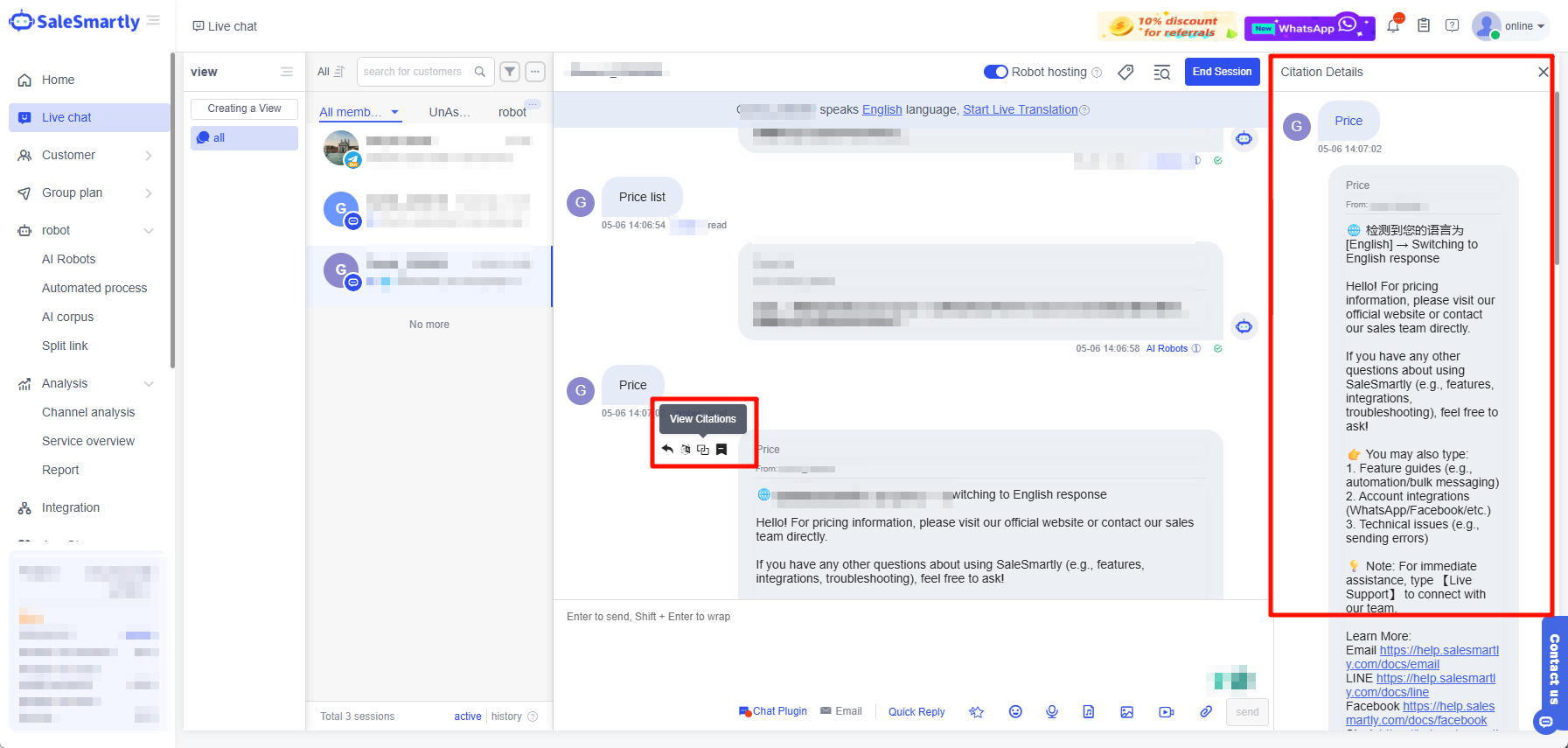
Task: Click Creating a View button
Action: 244,108
